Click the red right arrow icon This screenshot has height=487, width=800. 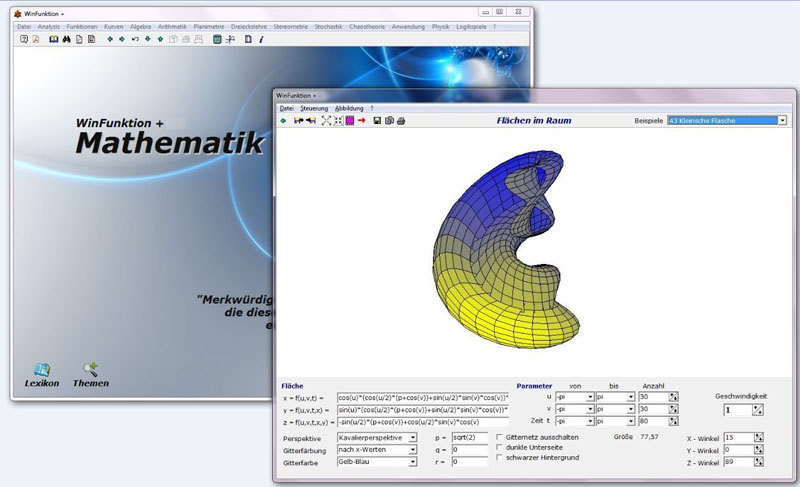point(362,121)
